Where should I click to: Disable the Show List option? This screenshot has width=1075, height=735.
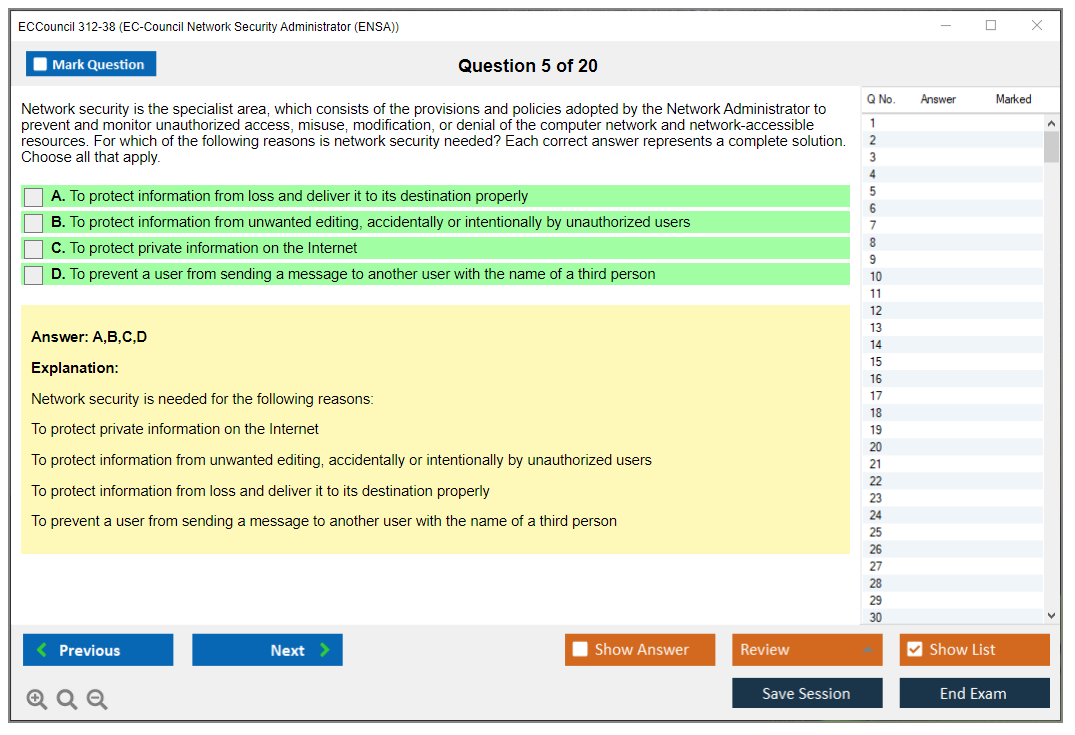914,650
